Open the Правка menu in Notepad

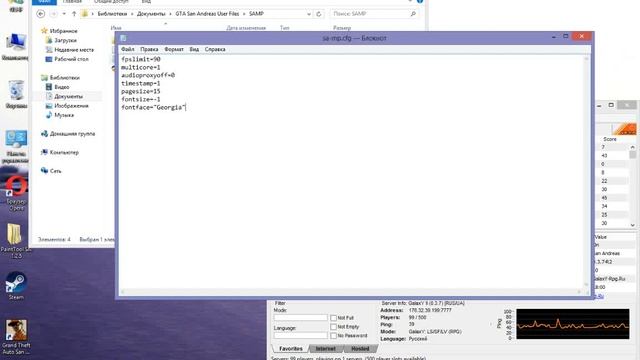point(149,49)
